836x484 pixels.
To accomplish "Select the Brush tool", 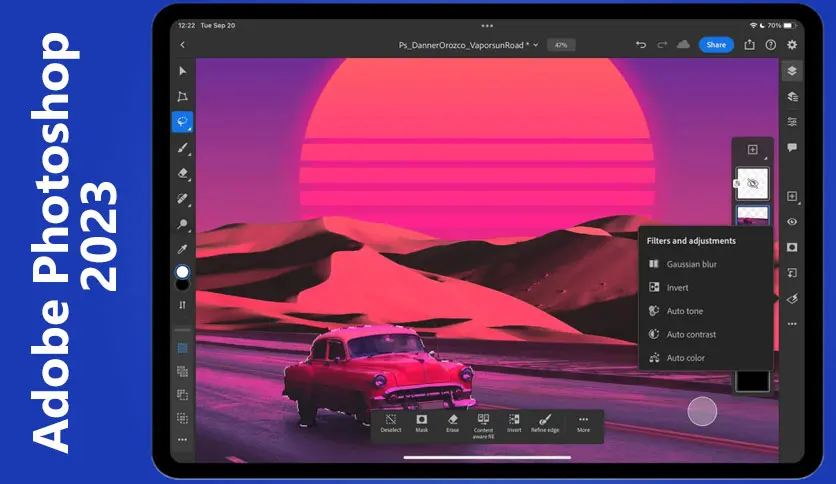I will [x=182, y=147].
